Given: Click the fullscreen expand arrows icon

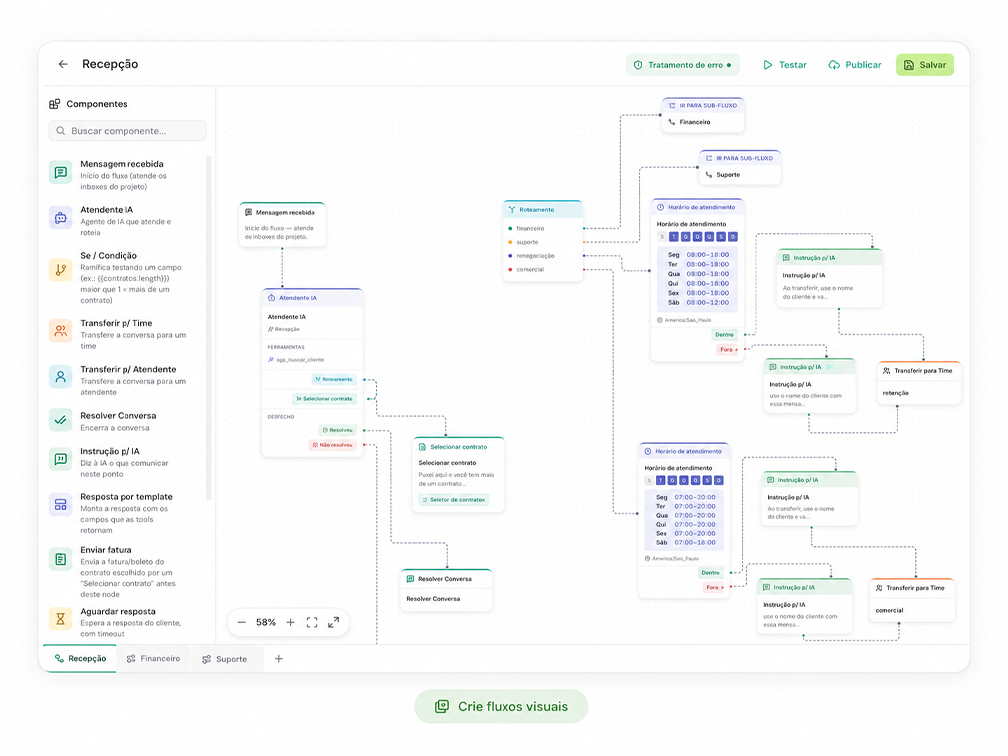Looking at the screenshot, I should click(334, 622).
